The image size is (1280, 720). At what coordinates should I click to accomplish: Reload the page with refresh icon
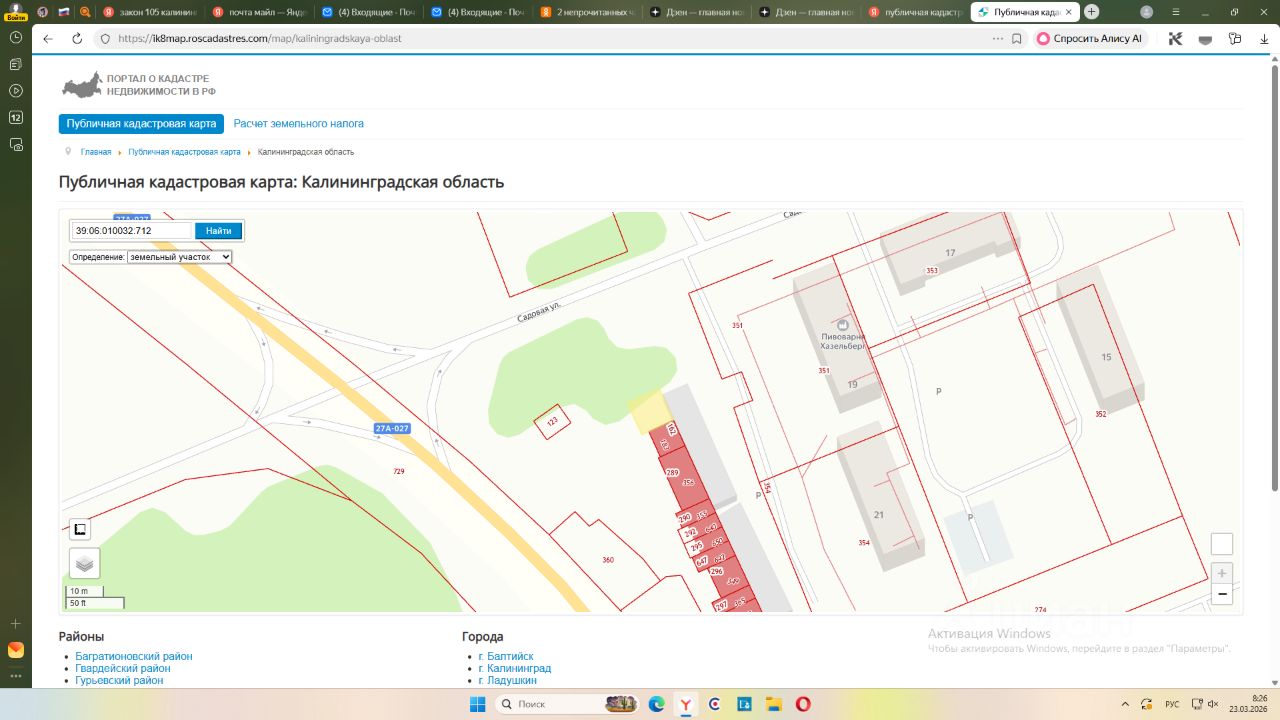tap(77, 39)
